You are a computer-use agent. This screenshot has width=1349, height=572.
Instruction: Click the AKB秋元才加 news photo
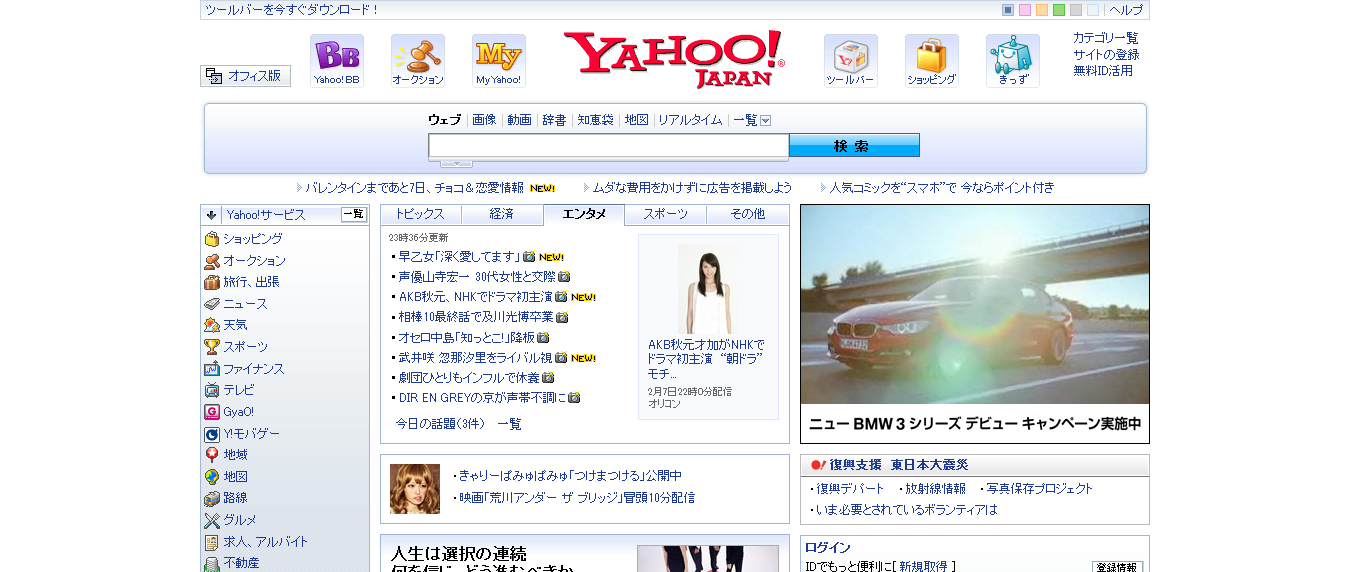(707, 290)
